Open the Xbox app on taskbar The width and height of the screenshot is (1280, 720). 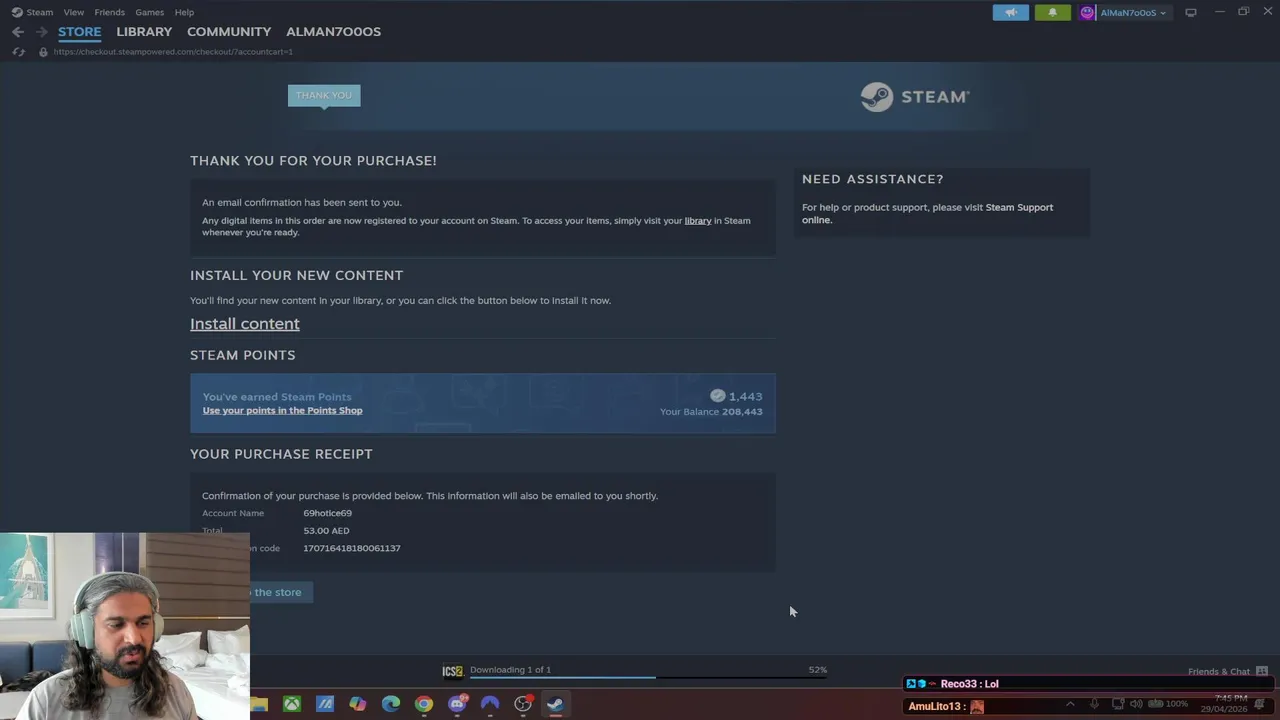[x=291, y=704]
